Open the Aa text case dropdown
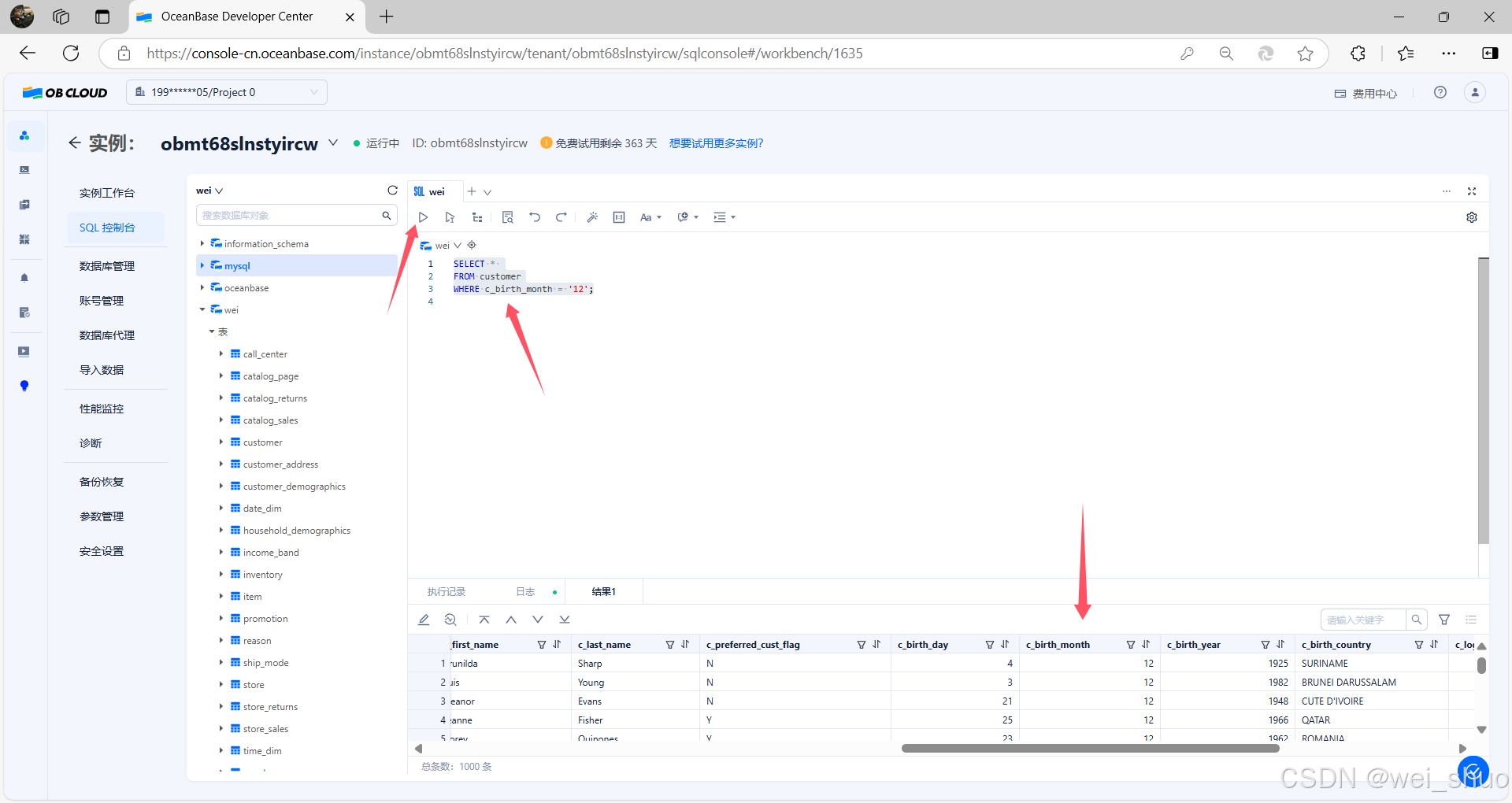 pyautogui.click(x=650, y=217)
